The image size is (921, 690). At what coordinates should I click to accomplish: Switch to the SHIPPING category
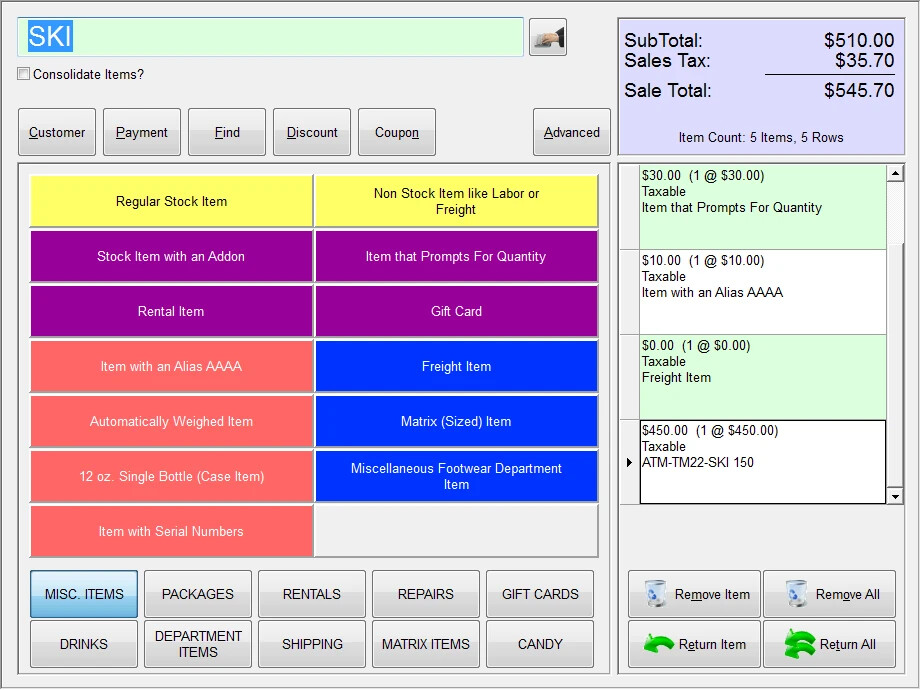312,644
